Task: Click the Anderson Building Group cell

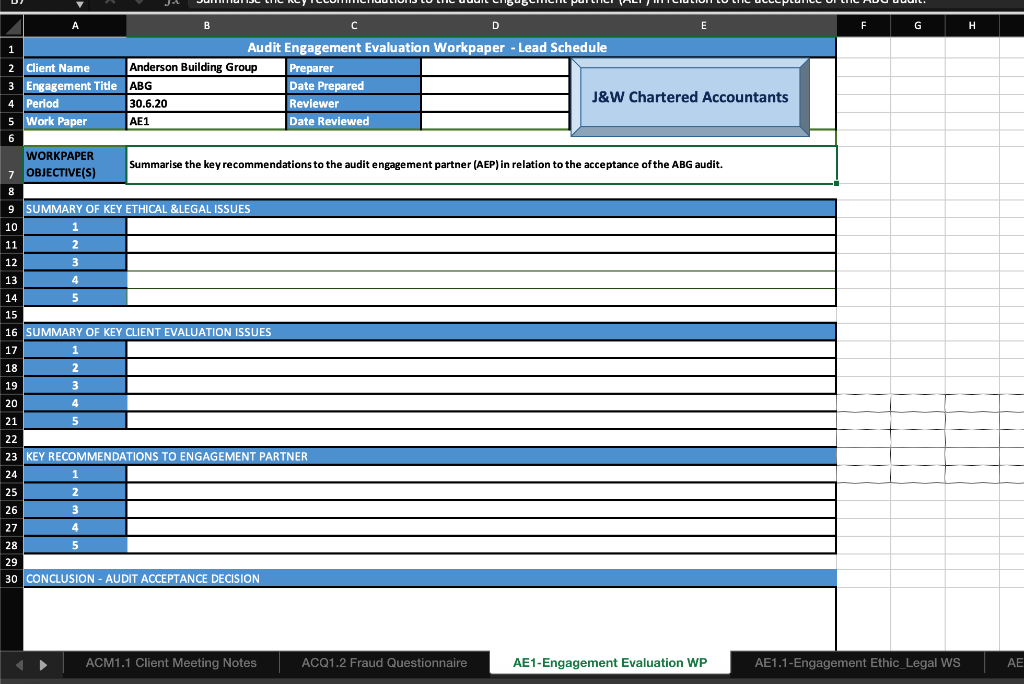Action: (206, 67)
